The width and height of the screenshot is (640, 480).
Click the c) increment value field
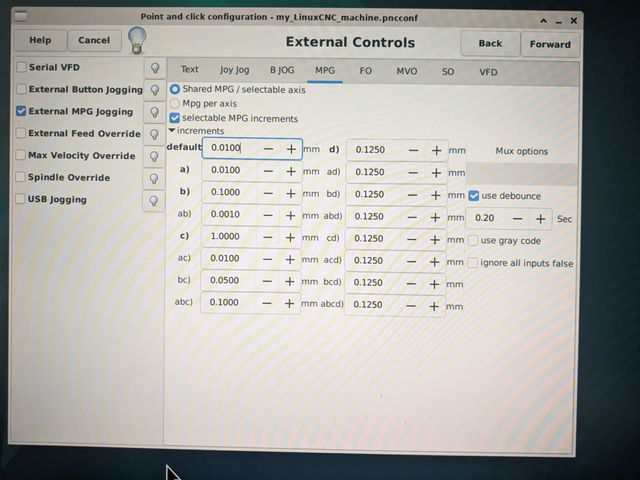pyautogui.click(x=228, y=238)
